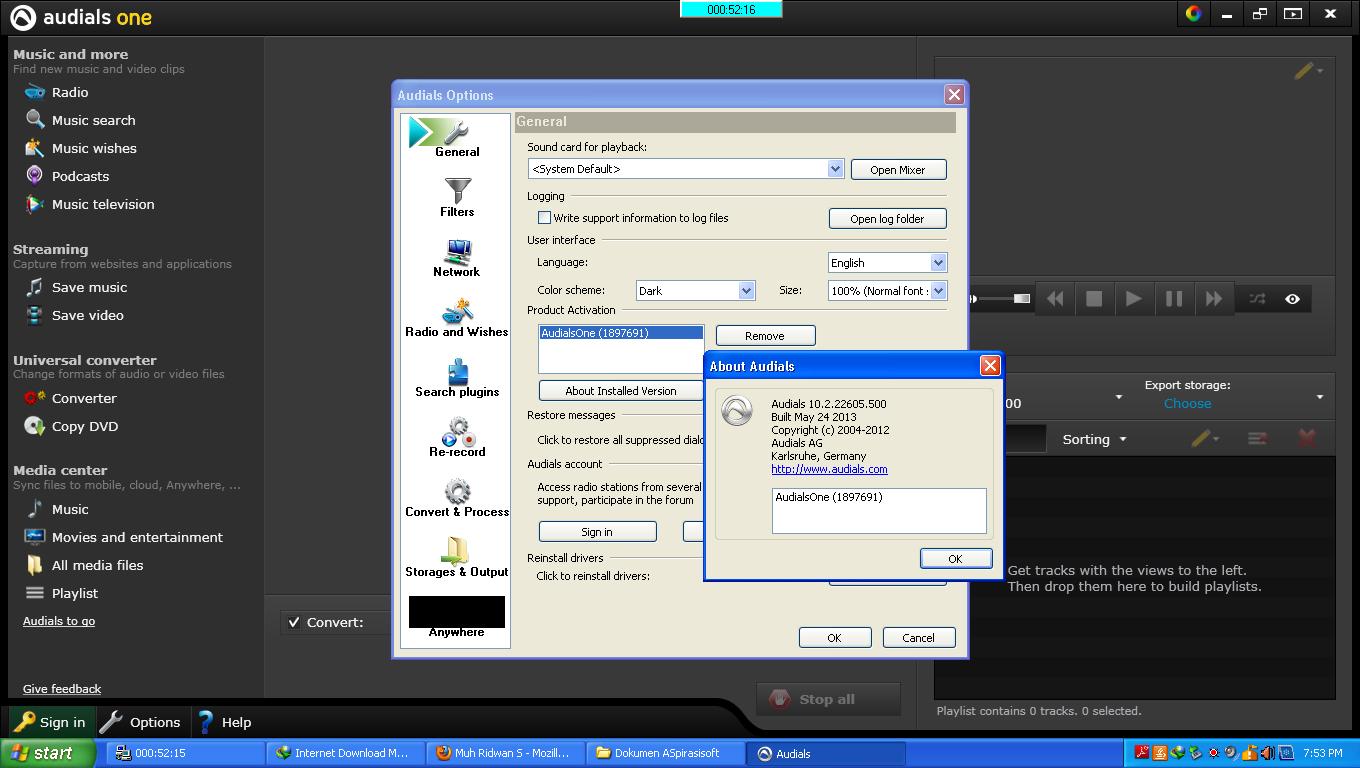Expand the Size dropdown
The height and width of the screenshot is (768, 1360).
click(938, 291)
